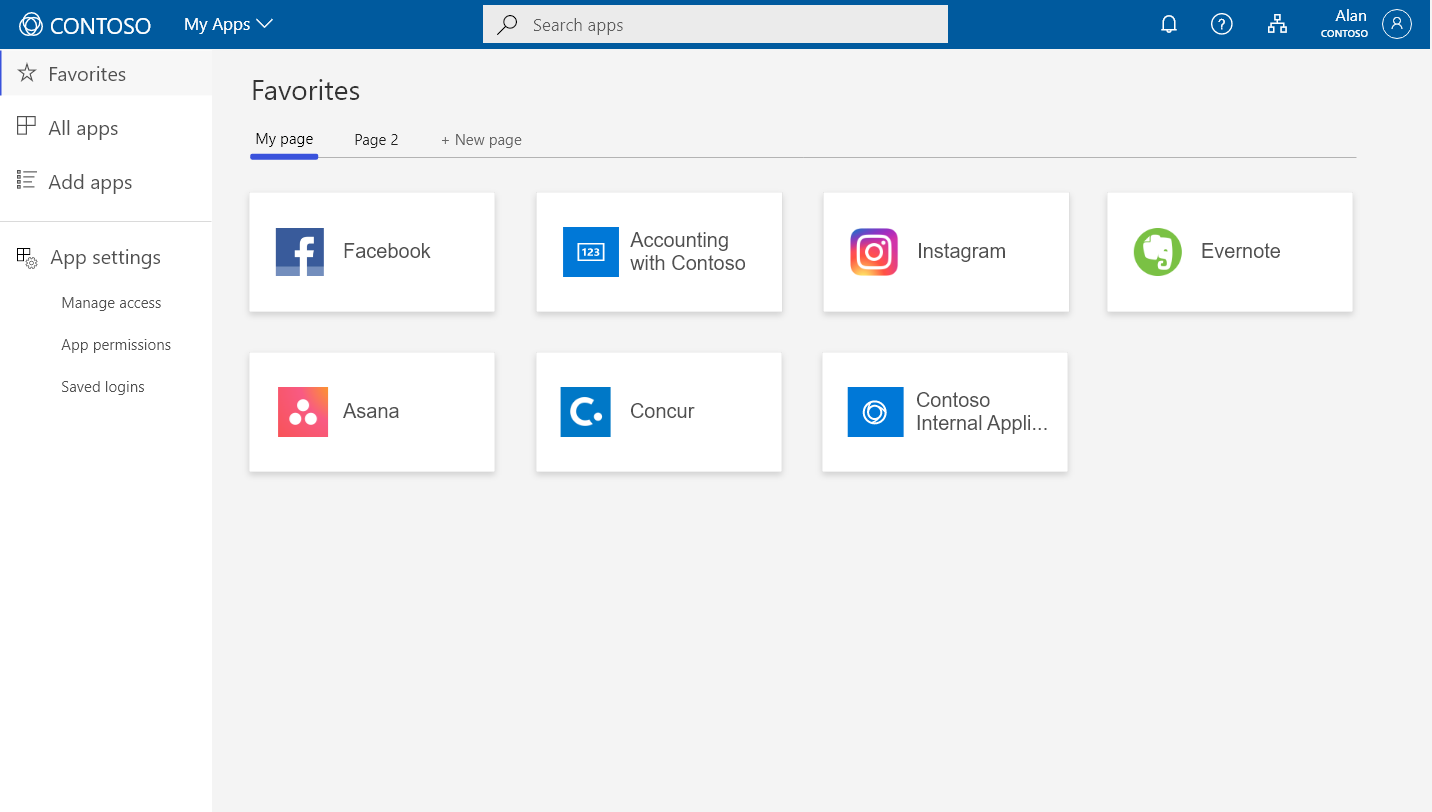Screen dimensions: 1432x812
Task: Switch to the Page 2 tab
Action: click(376, 140)
